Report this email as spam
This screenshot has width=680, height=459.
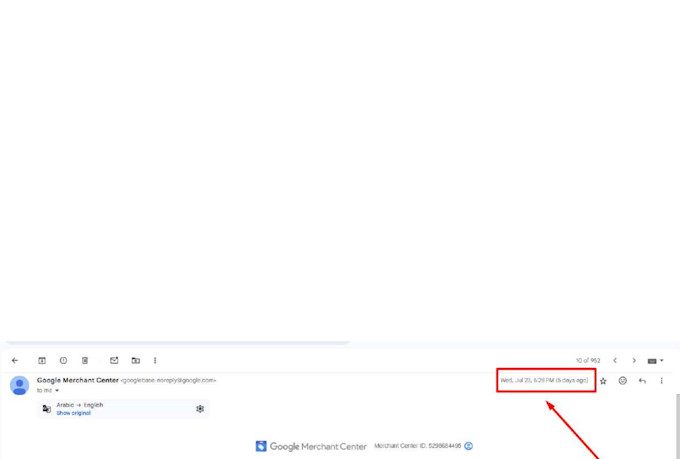63,361
